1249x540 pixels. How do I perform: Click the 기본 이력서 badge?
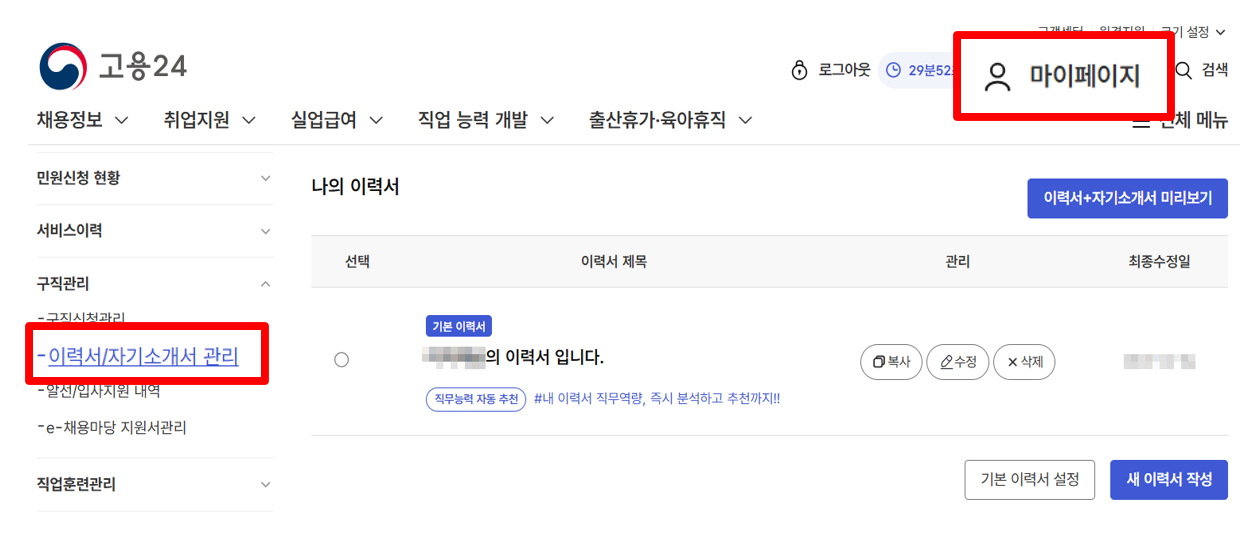tap(459, 326)
